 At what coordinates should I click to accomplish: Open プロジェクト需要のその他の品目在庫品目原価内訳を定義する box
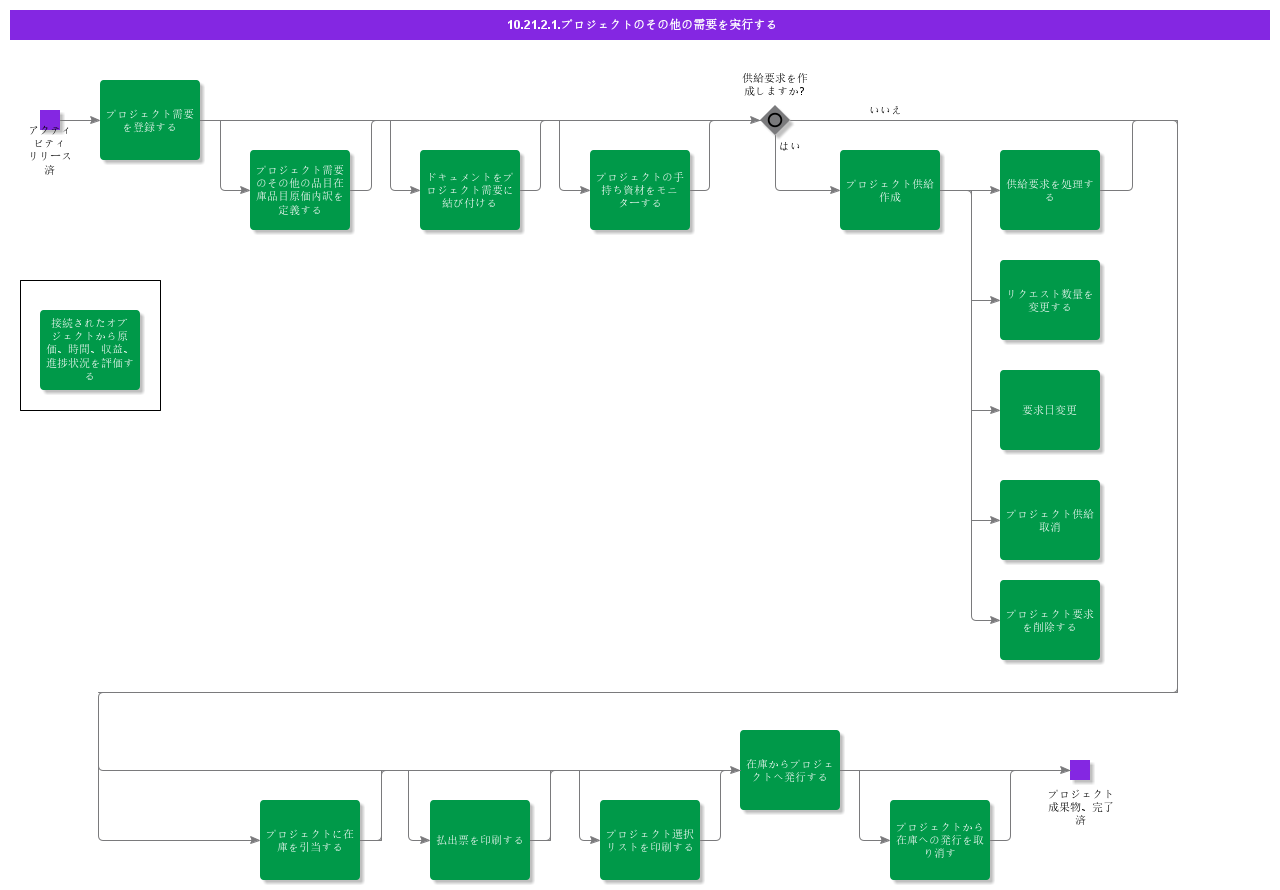(x=300, y=190)
